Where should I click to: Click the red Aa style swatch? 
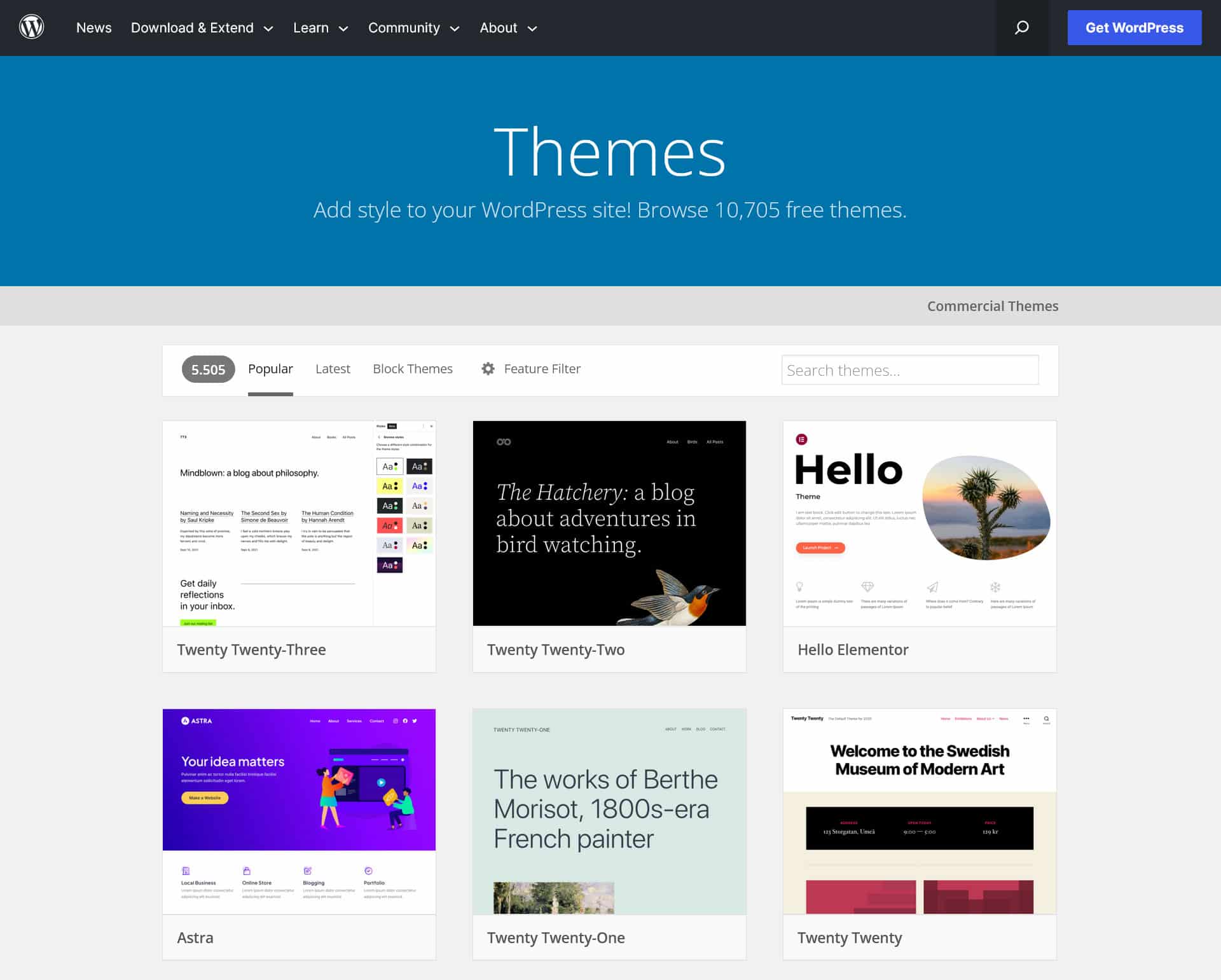[389, 525]
